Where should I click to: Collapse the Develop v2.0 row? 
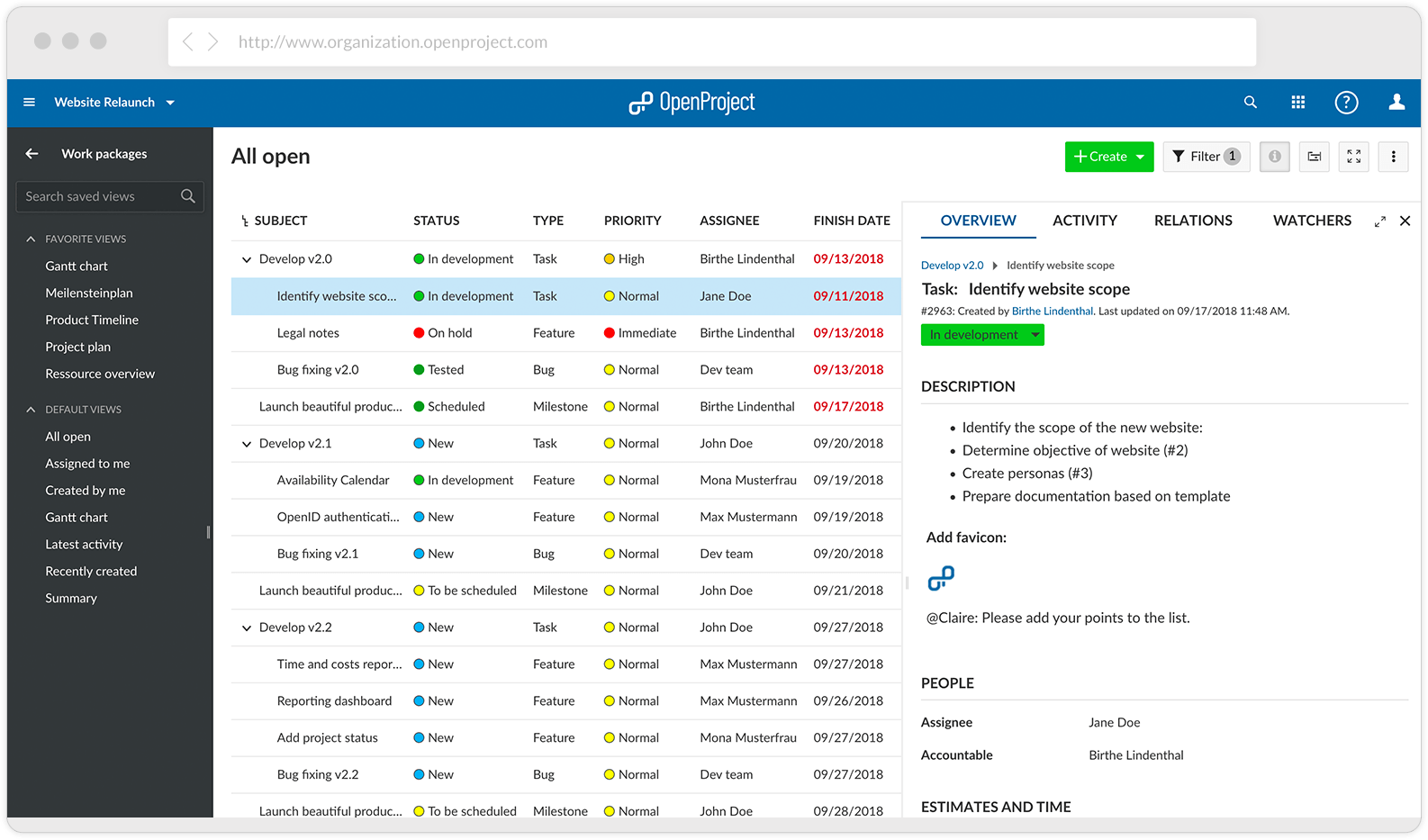coord(246,259)
